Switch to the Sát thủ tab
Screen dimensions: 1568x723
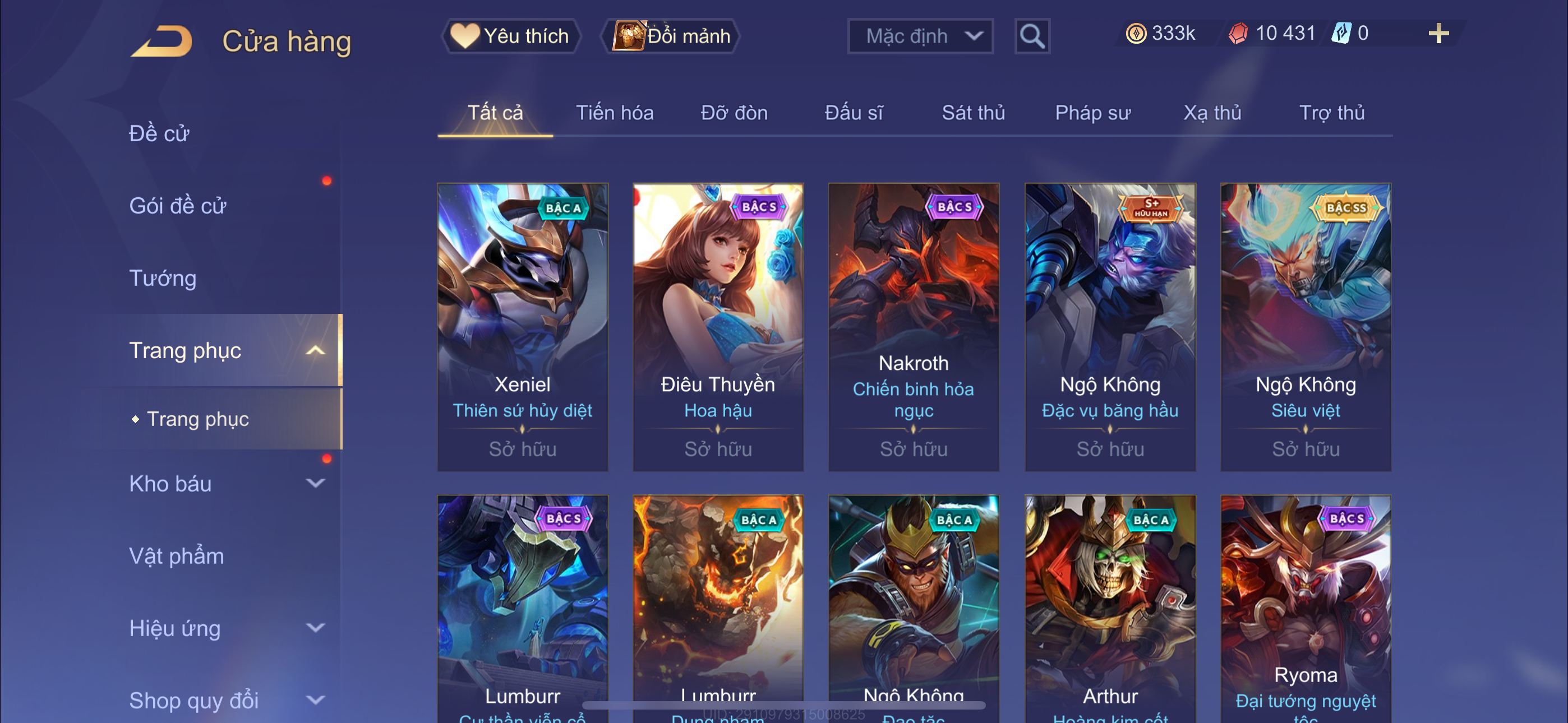974,113
